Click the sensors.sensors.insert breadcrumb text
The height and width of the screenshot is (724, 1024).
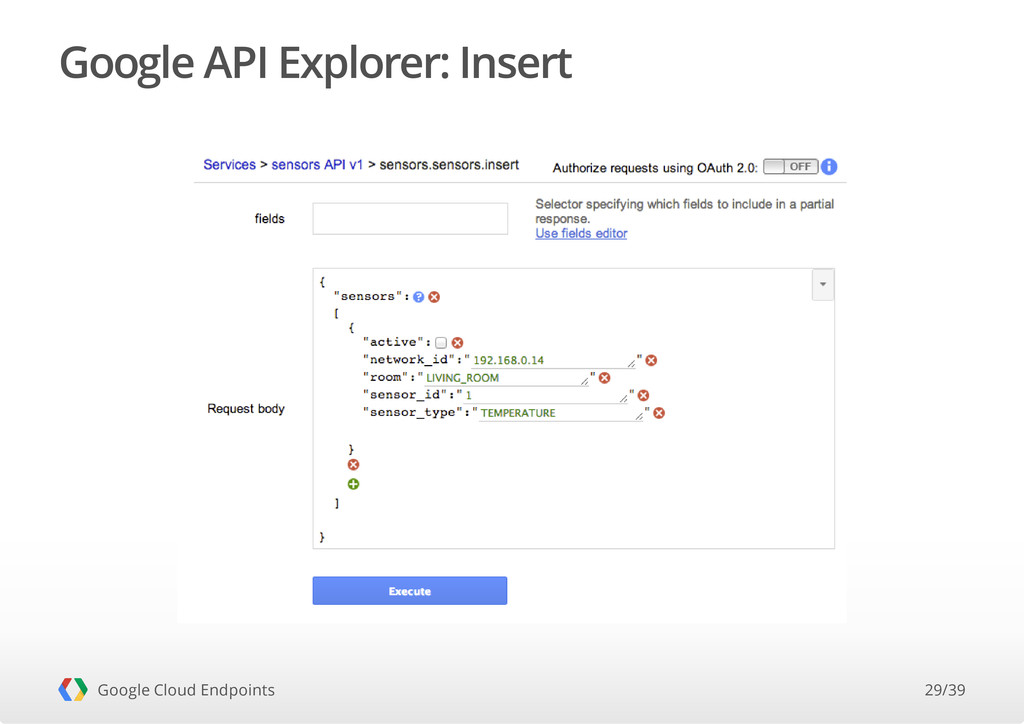[x=449, y=165]
